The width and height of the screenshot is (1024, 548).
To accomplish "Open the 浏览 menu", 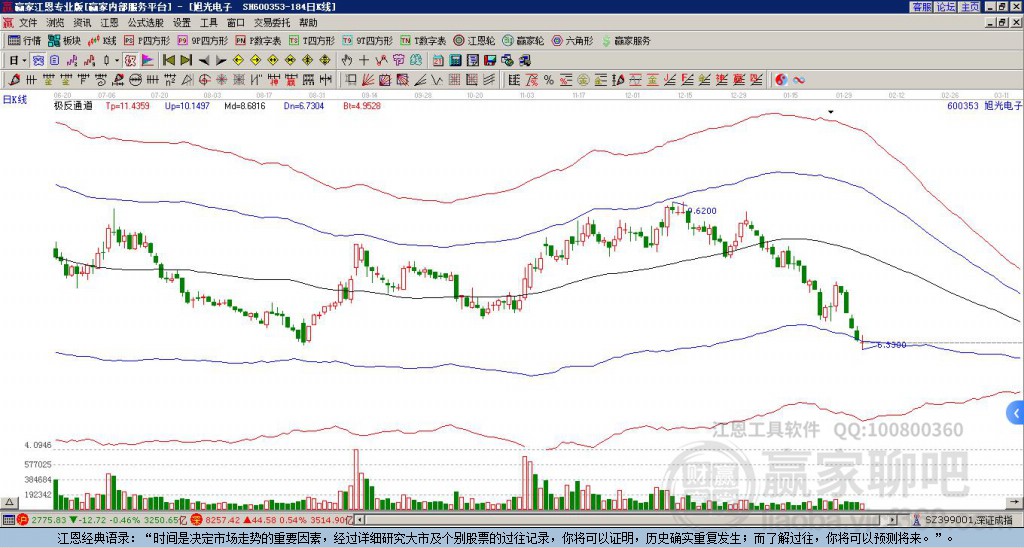I will pos(56,23).
